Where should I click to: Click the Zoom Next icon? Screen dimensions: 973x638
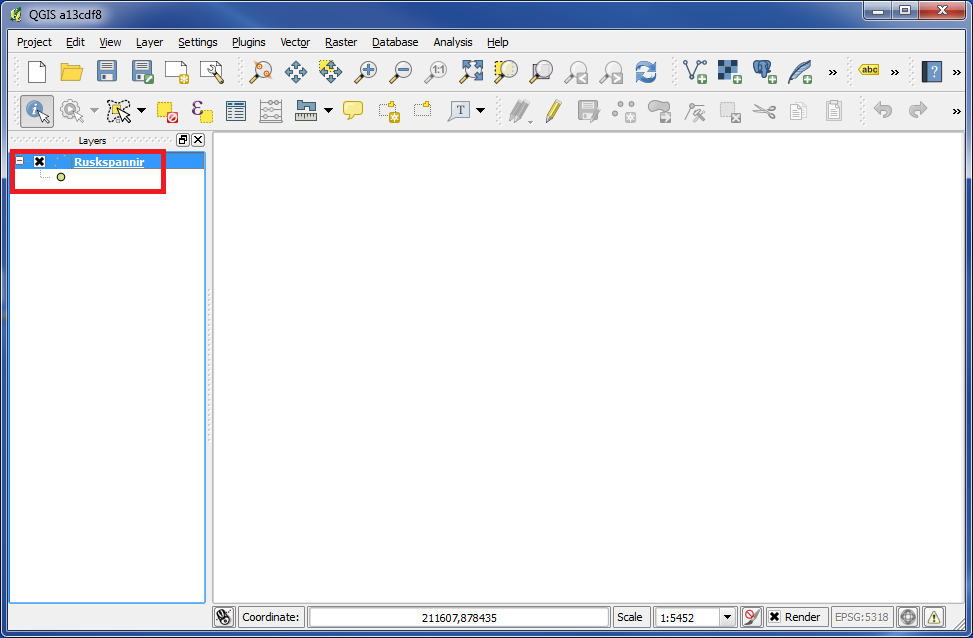coord(611,73)
